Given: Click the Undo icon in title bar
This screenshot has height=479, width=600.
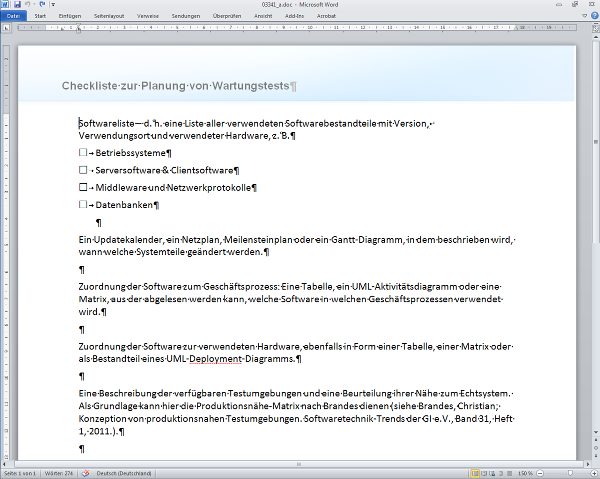Looking at the screenshot, I should (x=28, y=5).
